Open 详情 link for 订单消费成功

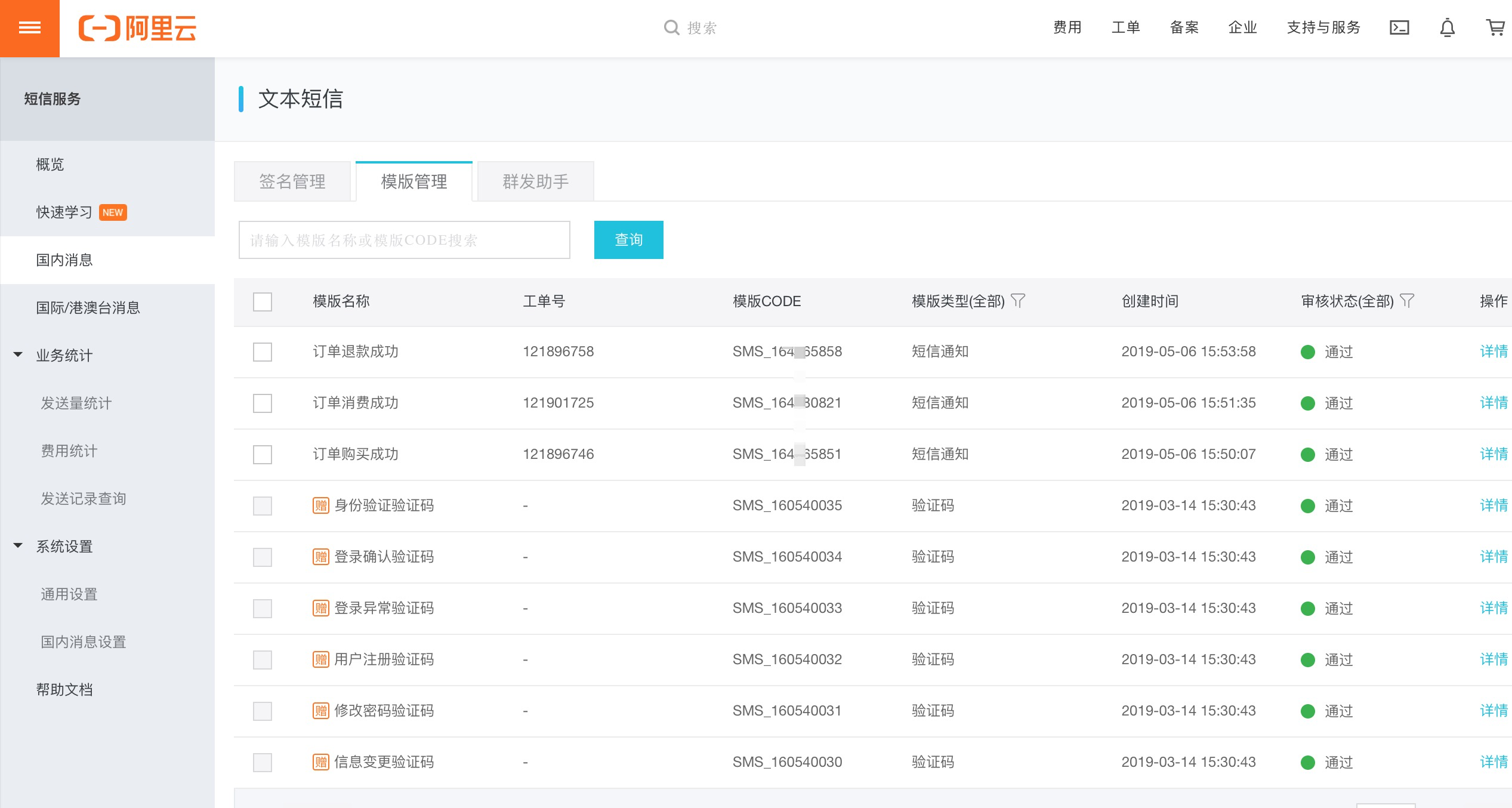point(1493,403)
